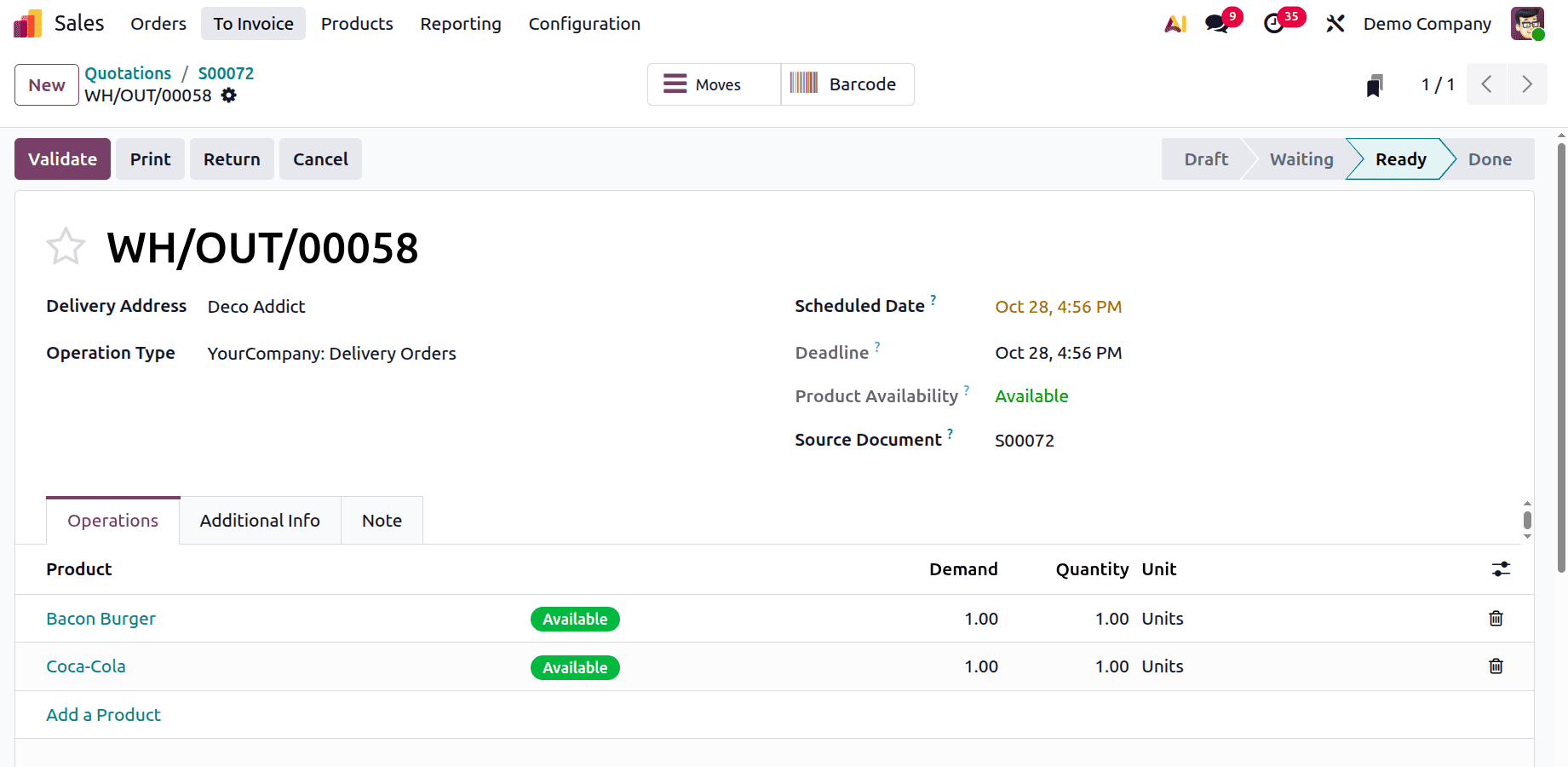Screen dimensions: 1568x767
Task: Open the messaging inbox with 9 notifications
Action: coord(1215,23)
